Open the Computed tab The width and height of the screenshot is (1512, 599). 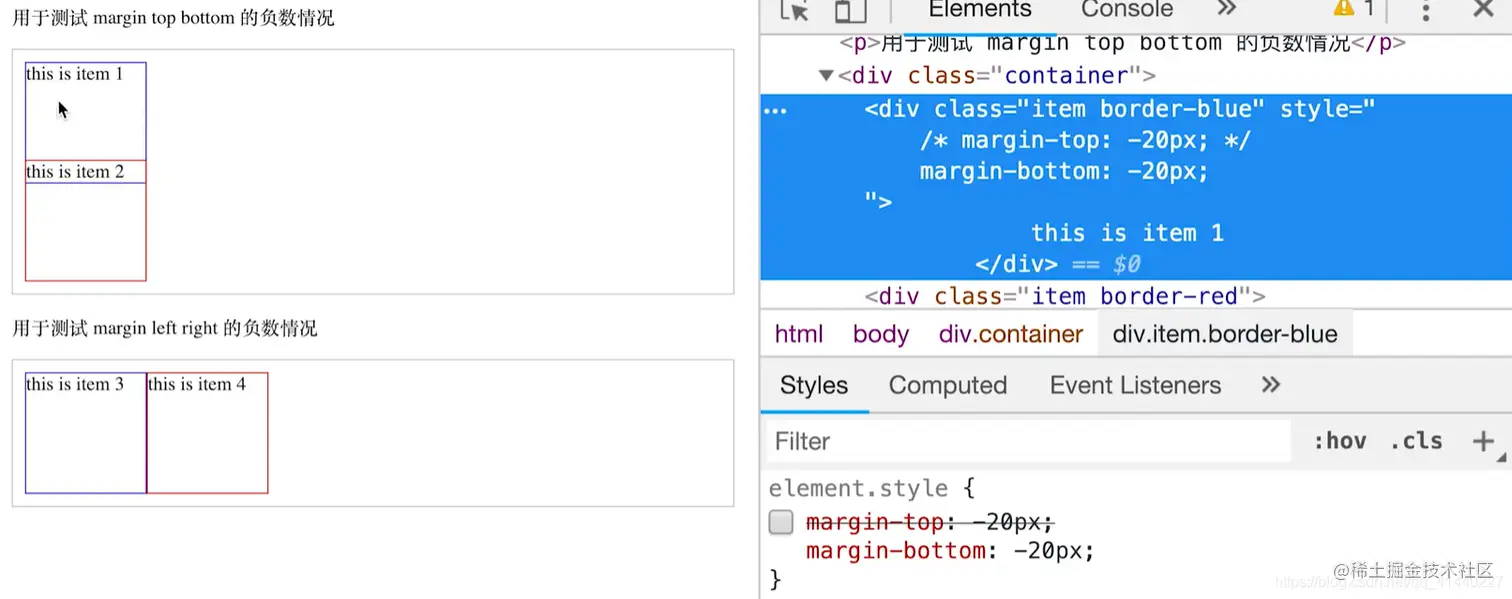[948, 386]
